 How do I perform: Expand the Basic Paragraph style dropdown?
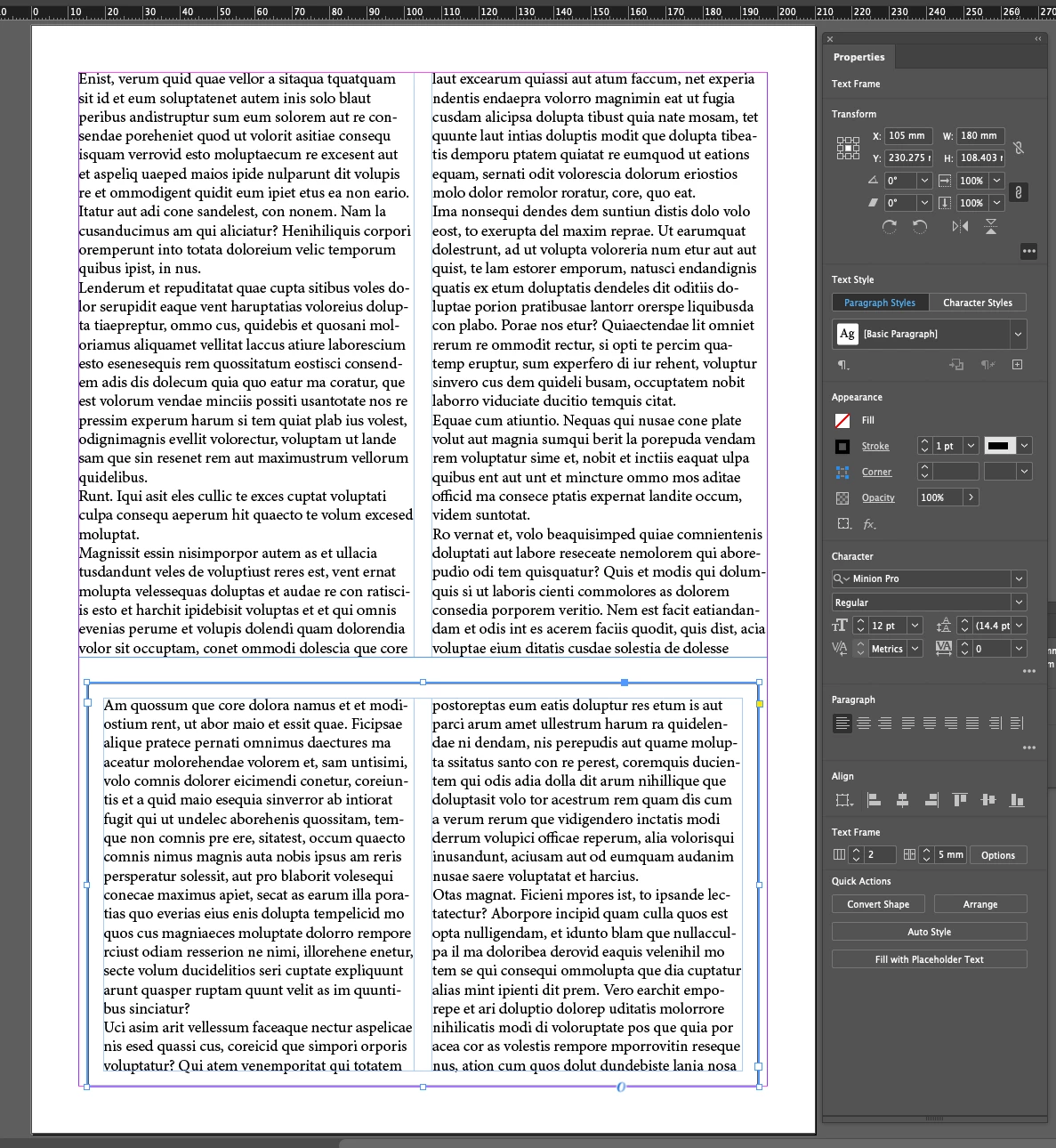click(1018, 334)
